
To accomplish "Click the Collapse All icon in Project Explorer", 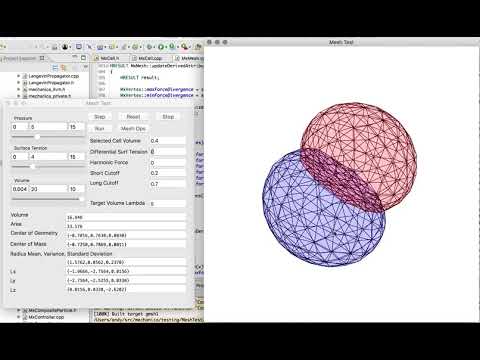I will [x=55, y=68].
